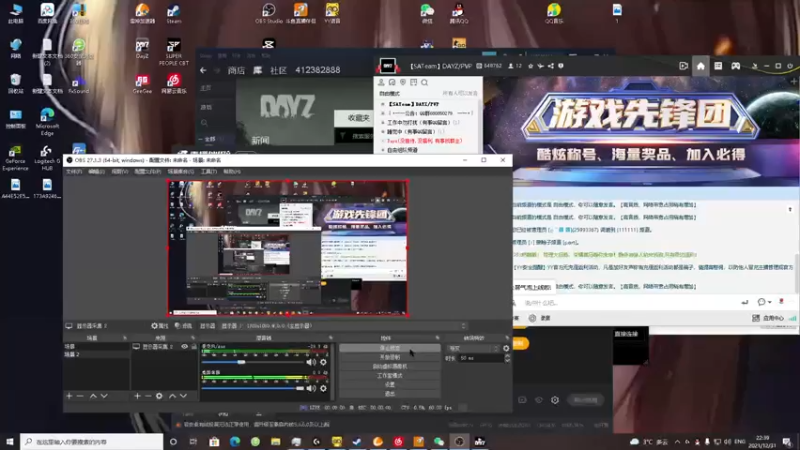800x450 pixels.
Task: Open desktop audio settings gear in mixer
Action: (x=323, y=388)
